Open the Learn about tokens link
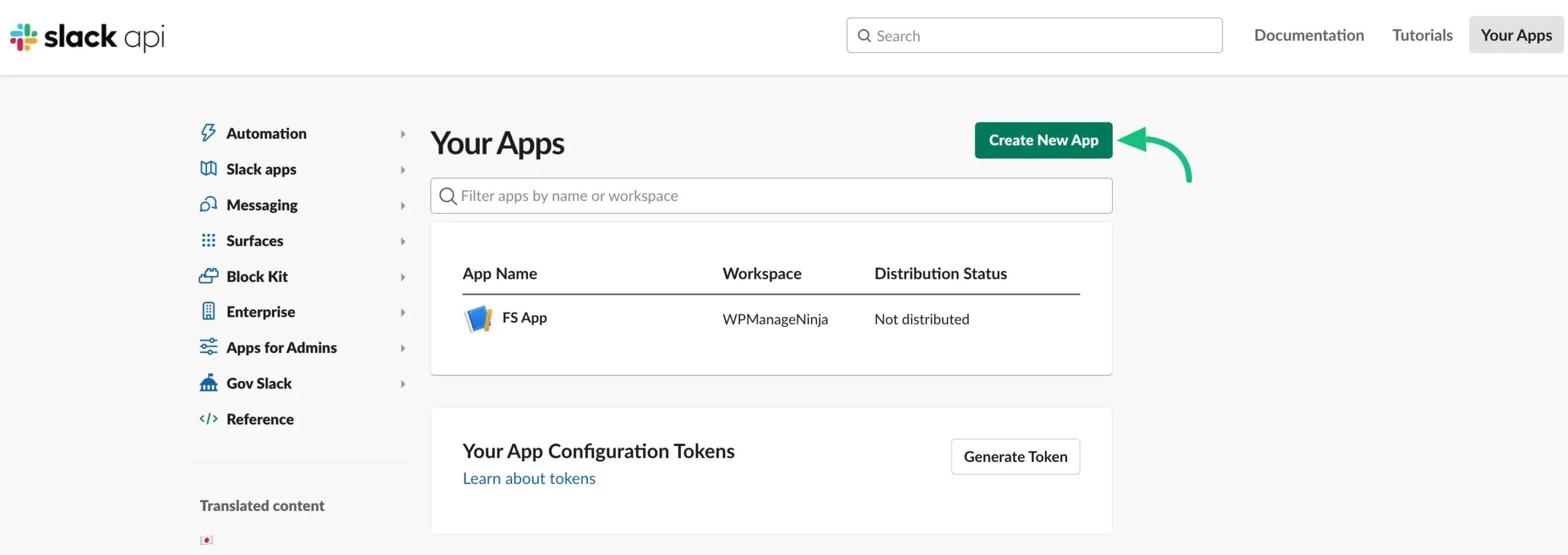This screenshot has height=555, width=1568. [x=529, y=478]
